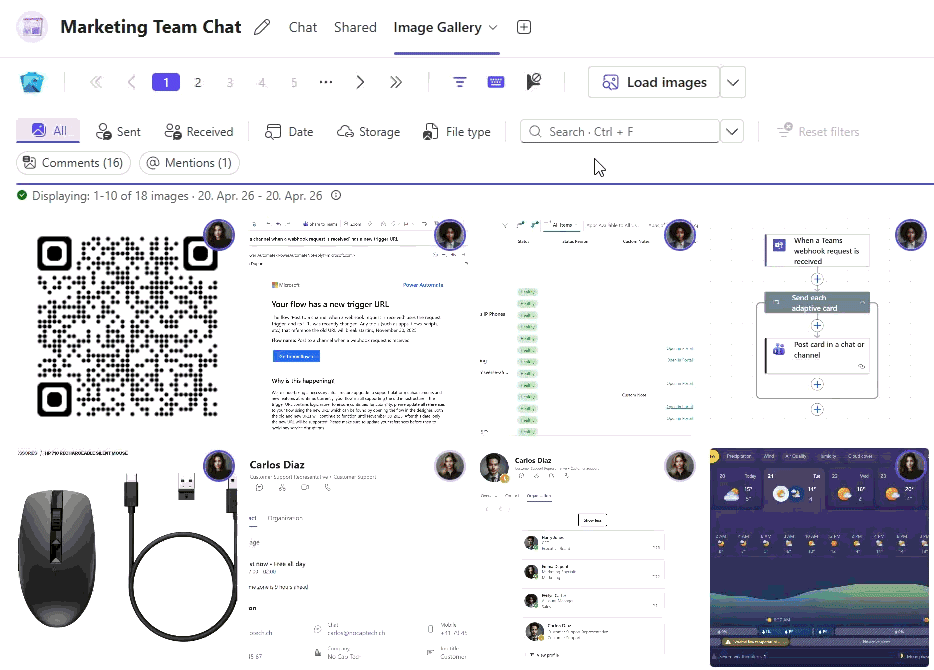Open the QR code image thumbnail

(x=127, y=326)
